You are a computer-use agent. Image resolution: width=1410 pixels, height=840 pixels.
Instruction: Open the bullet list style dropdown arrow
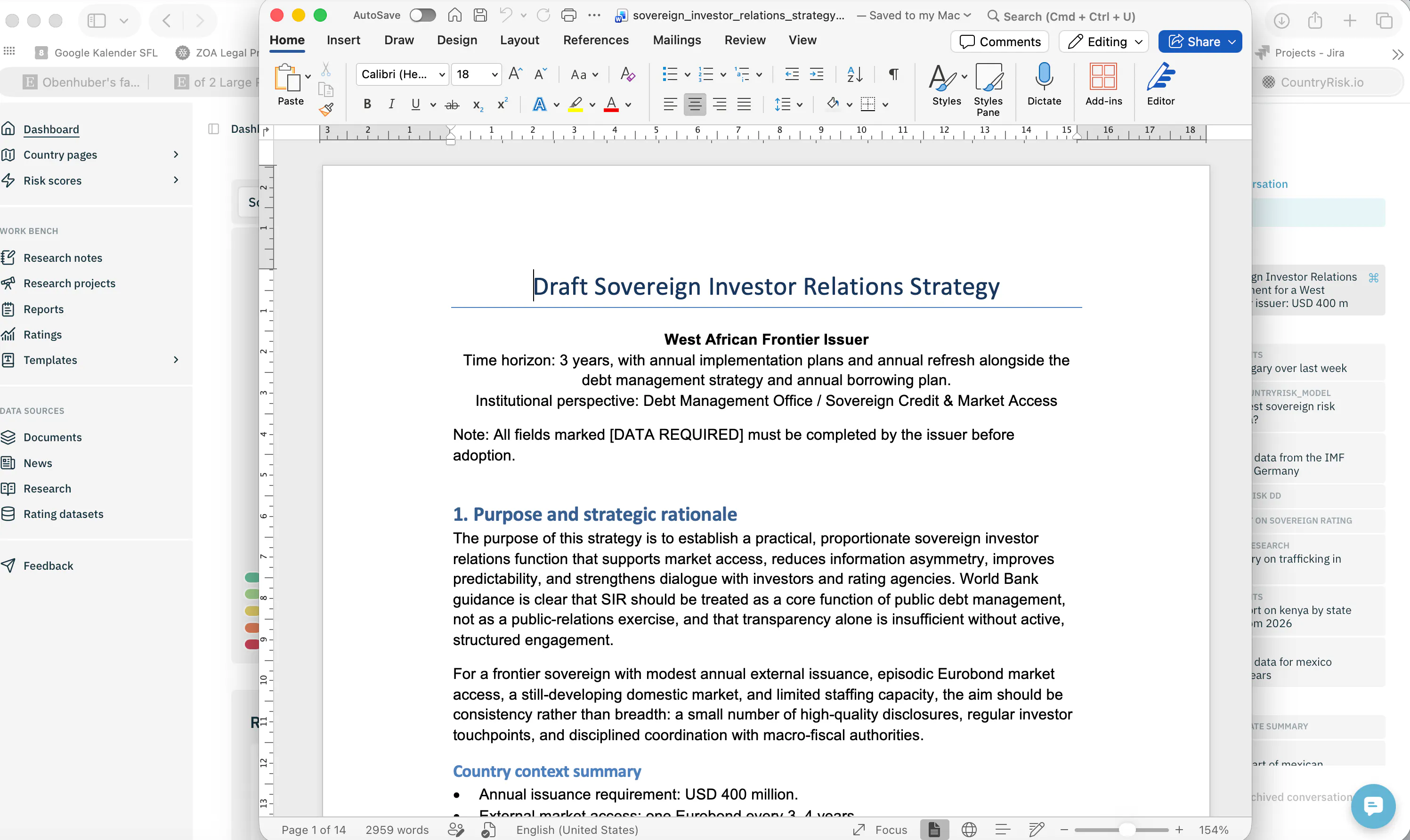coord(687,75)
